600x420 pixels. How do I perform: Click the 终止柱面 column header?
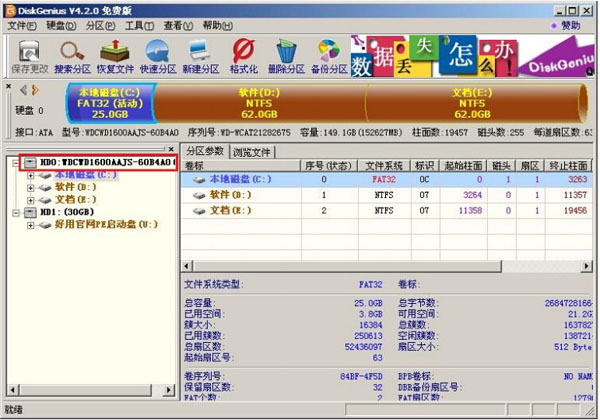pos(568,166)
